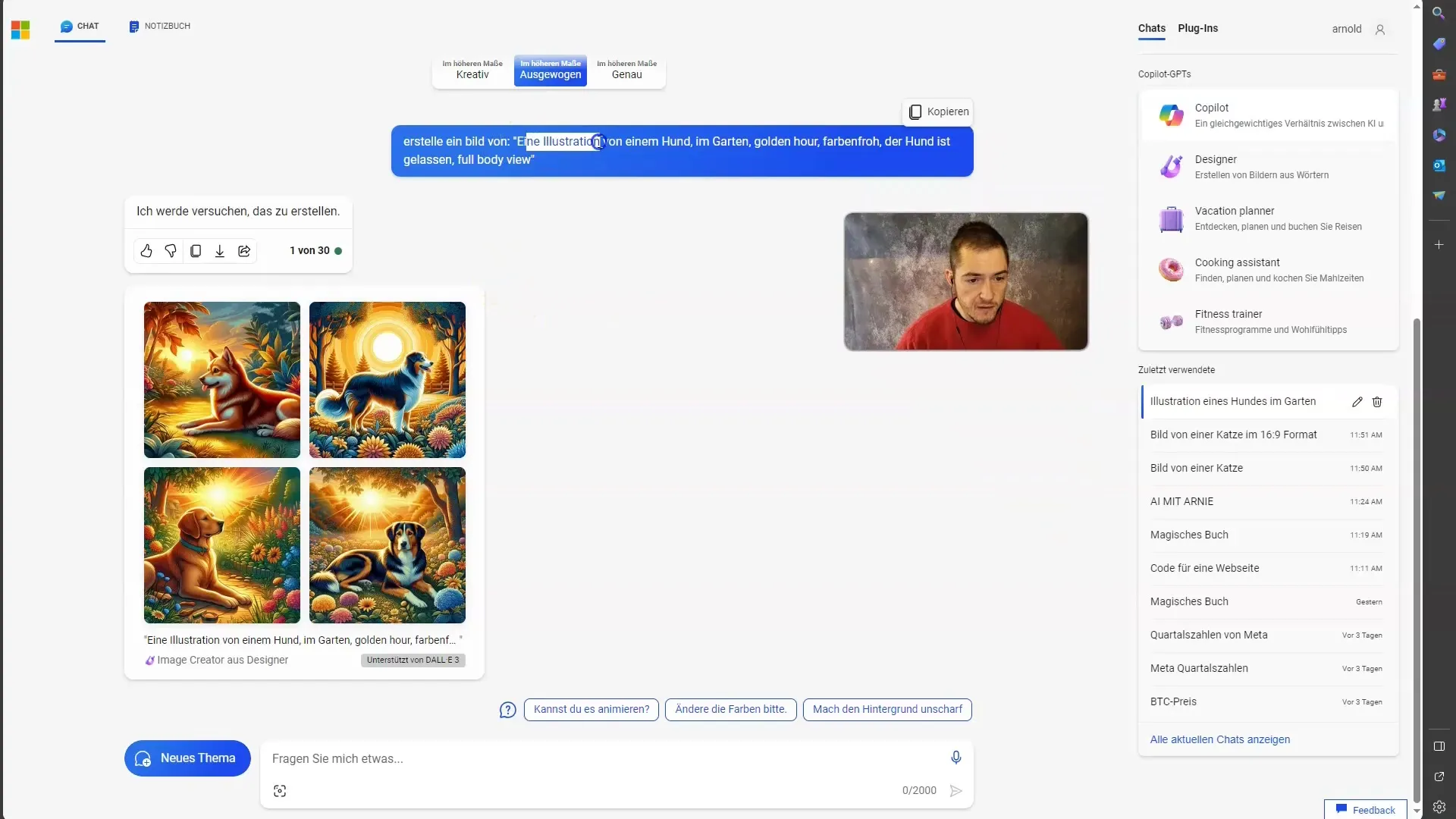Click the download image icon

220,250
